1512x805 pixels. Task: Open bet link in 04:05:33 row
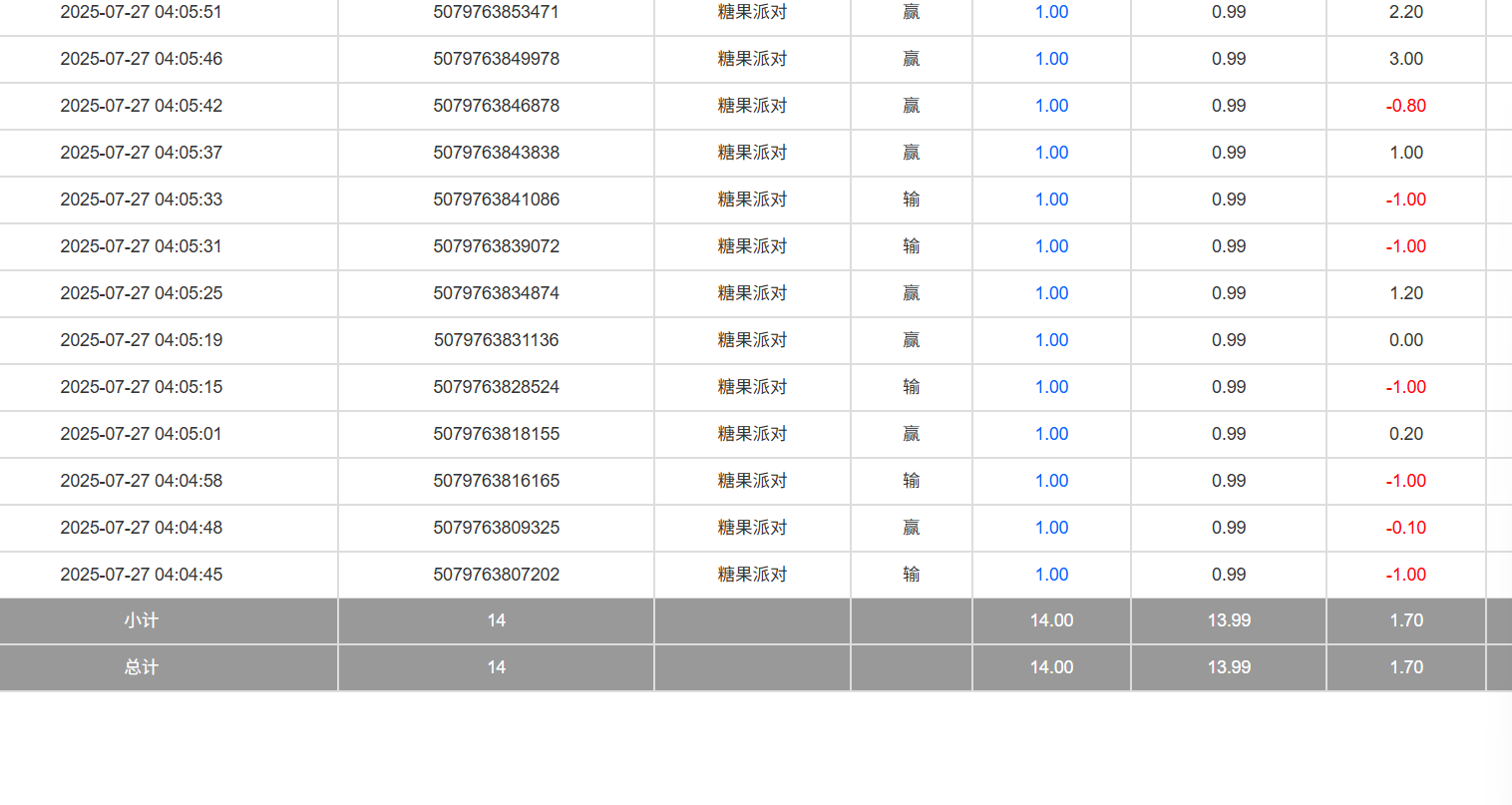(x=1051, y=200)
